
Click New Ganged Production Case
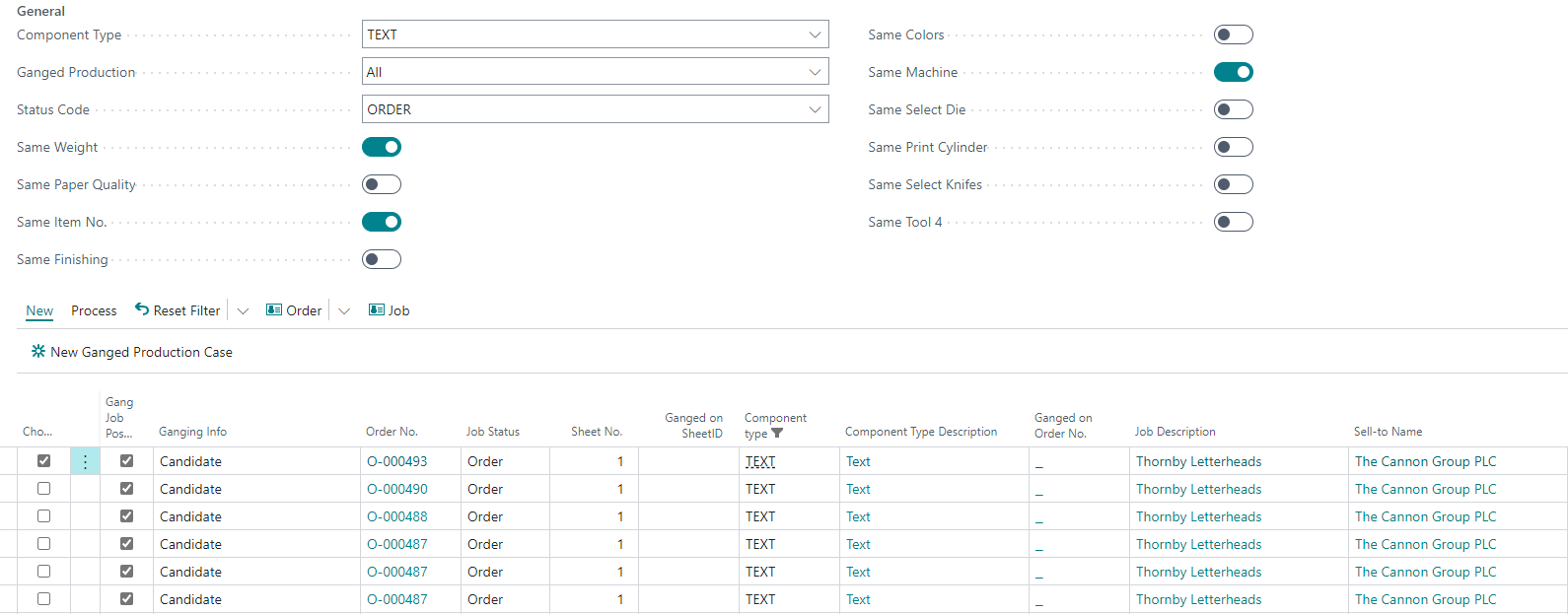tap(132, 352)
